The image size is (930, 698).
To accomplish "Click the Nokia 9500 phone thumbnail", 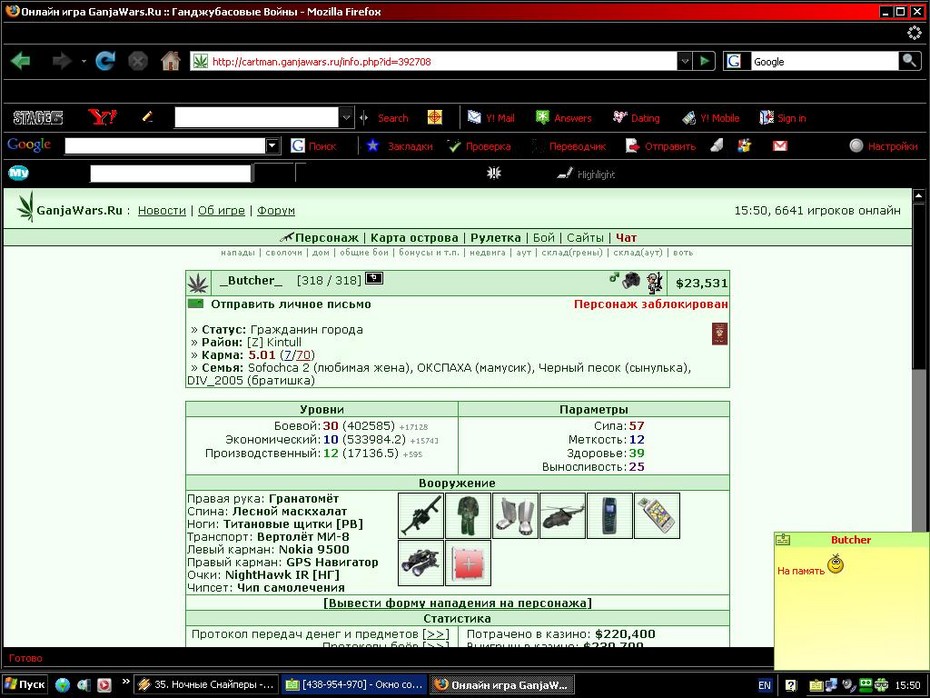I will (610, 515).
